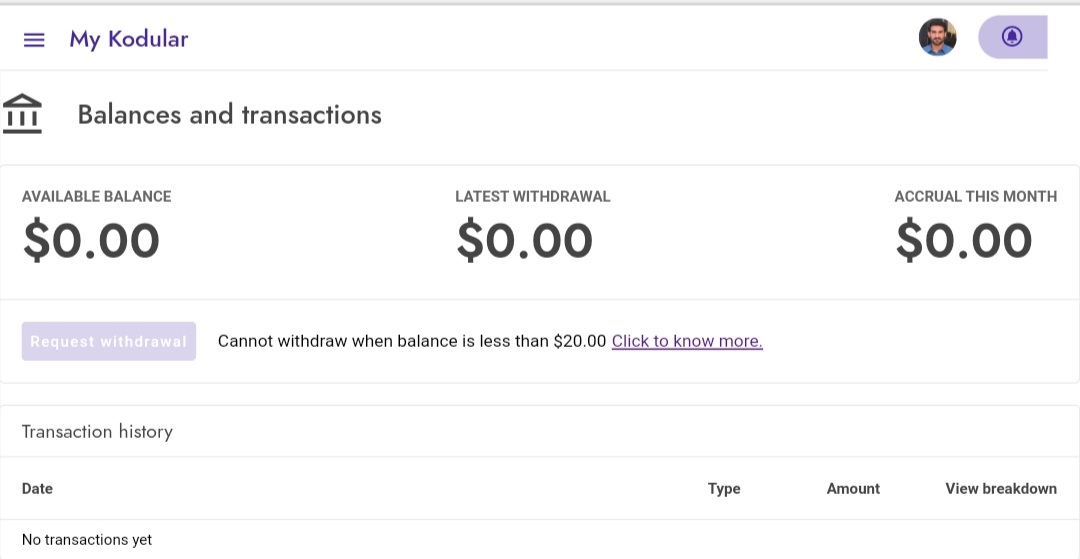Click the Latest Withdrawal label
This screenshot has width=1080, height=559.
click(532, 197)
